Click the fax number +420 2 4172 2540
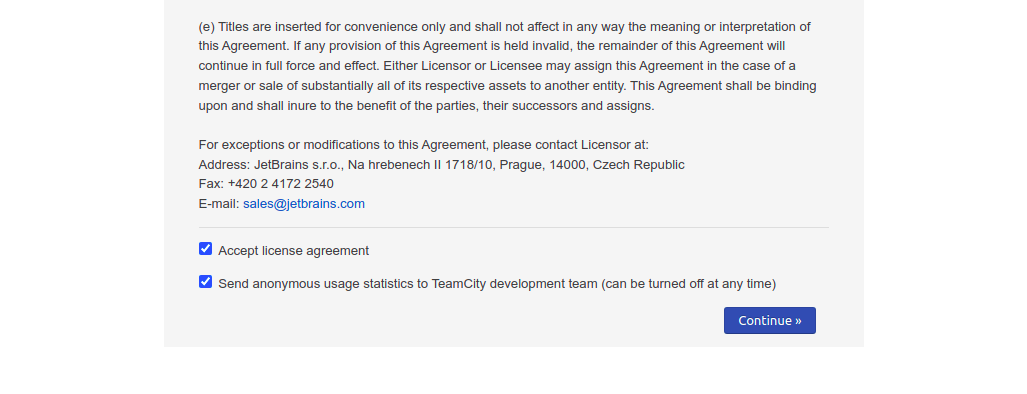Screen dimensions: 1027x394 click(x=281, y=184)
